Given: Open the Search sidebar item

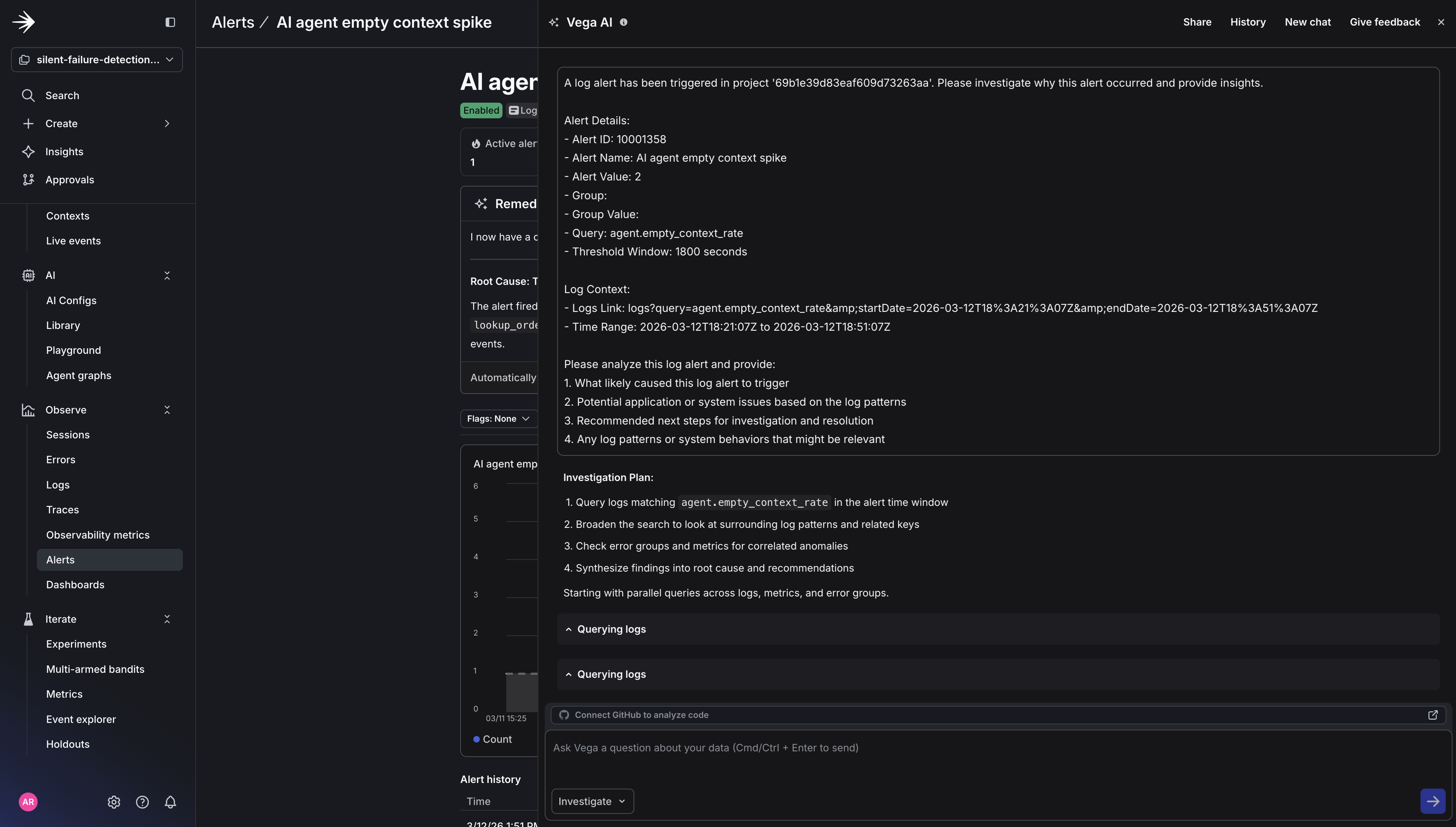Looking at the screenshot, I should click(63, 96).
